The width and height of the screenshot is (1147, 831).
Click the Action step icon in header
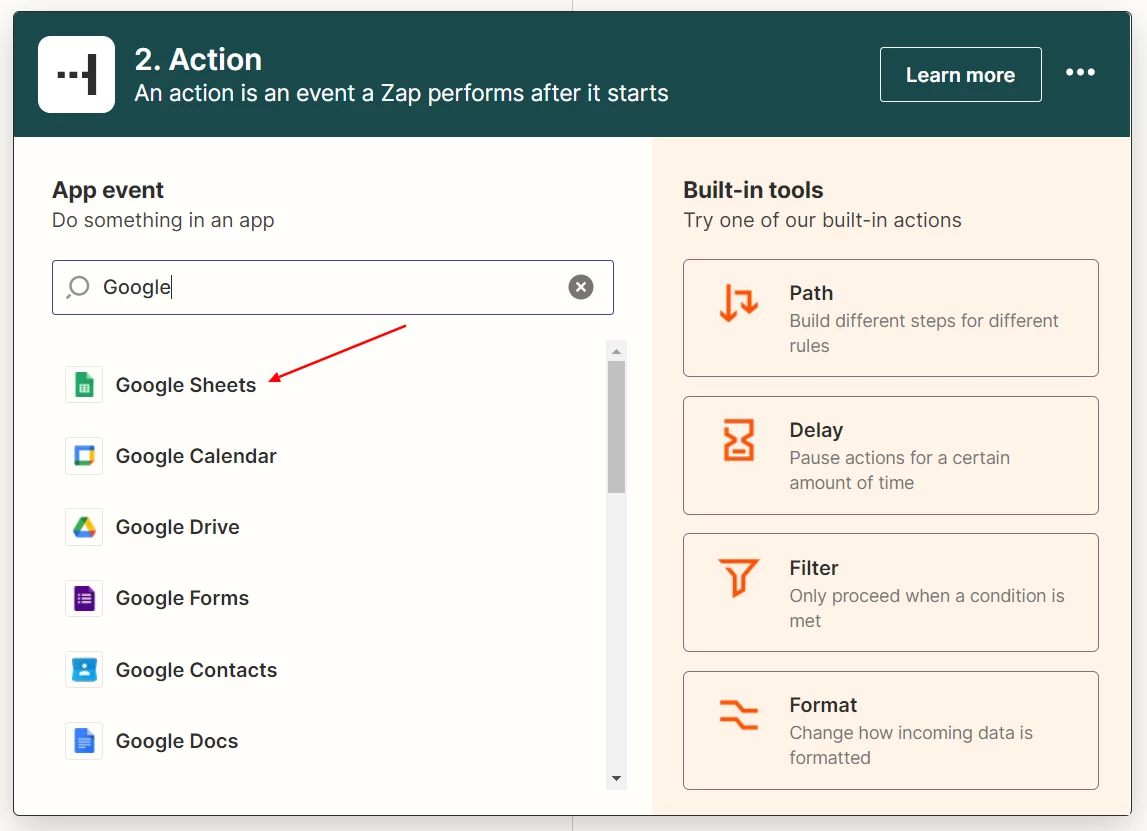(76, 75)
